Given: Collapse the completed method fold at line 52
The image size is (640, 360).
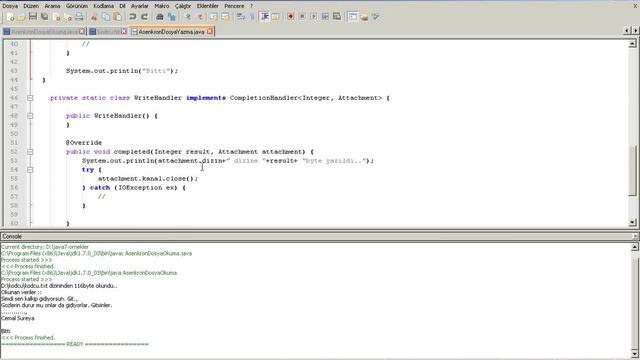Looking at the screenshot, I should [x=30, y=152].
